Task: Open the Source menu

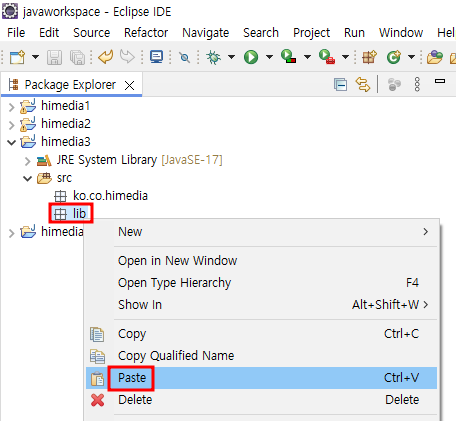Action: tap(92, 33)
